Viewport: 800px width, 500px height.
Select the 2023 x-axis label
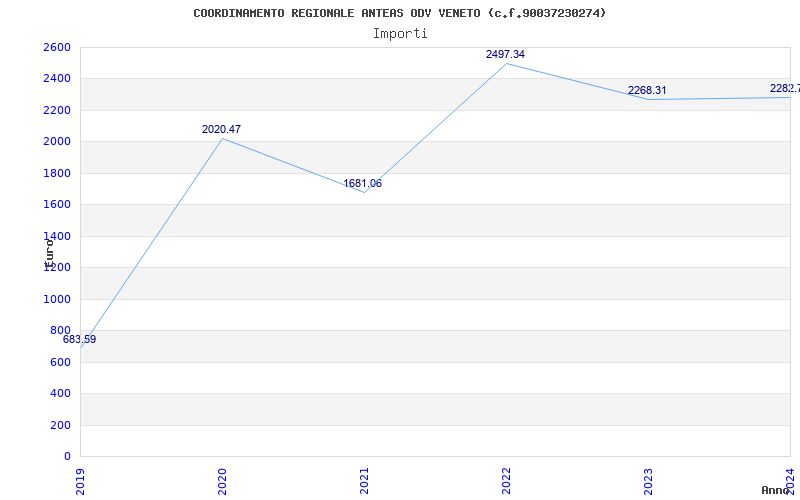(x=648, y=481)
